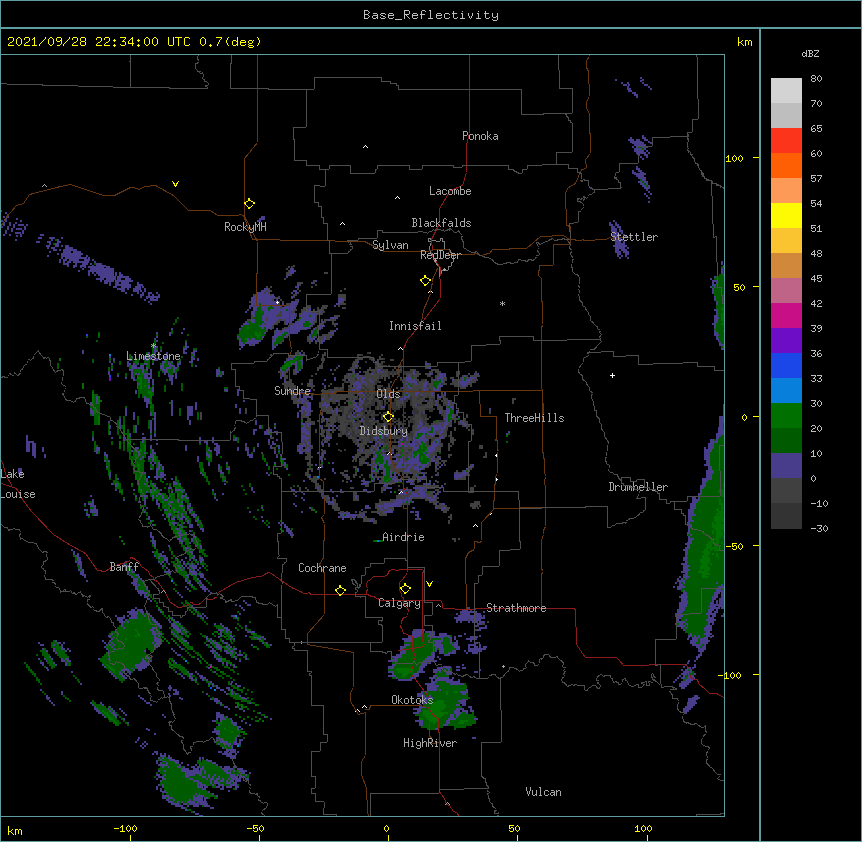Select the Didsbury label
The width and height of the screenshot is (862, 842).
coord(384,431)
